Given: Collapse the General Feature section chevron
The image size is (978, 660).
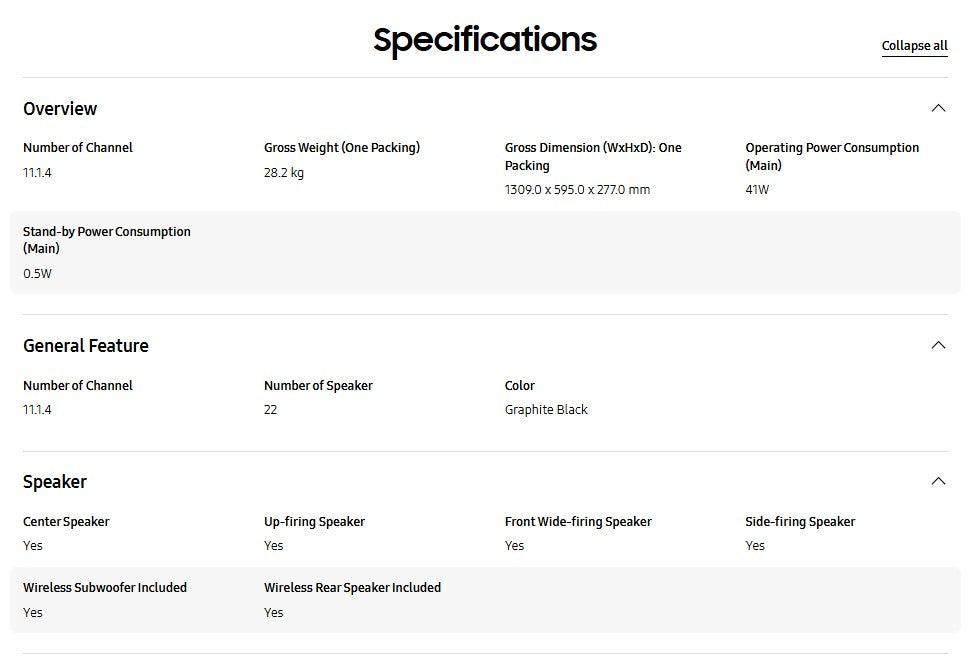Looking at the screenshot, I should pyautogui.click(x=937, y=345).
